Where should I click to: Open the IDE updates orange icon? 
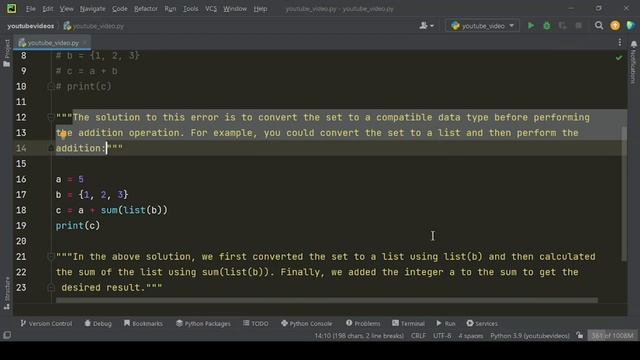[615, 26]
